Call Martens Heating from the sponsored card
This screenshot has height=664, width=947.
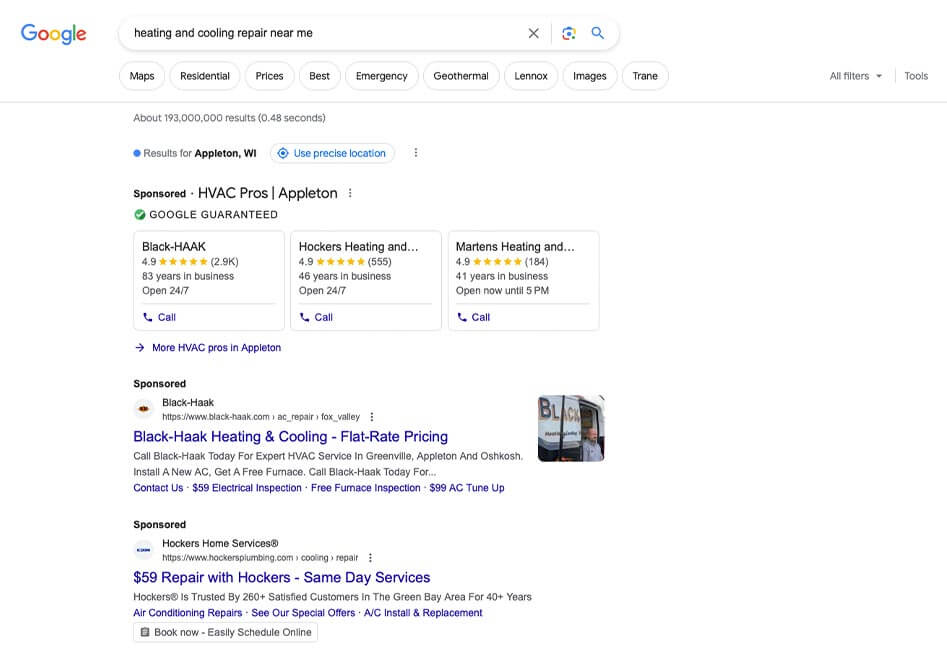coord(474,317)
